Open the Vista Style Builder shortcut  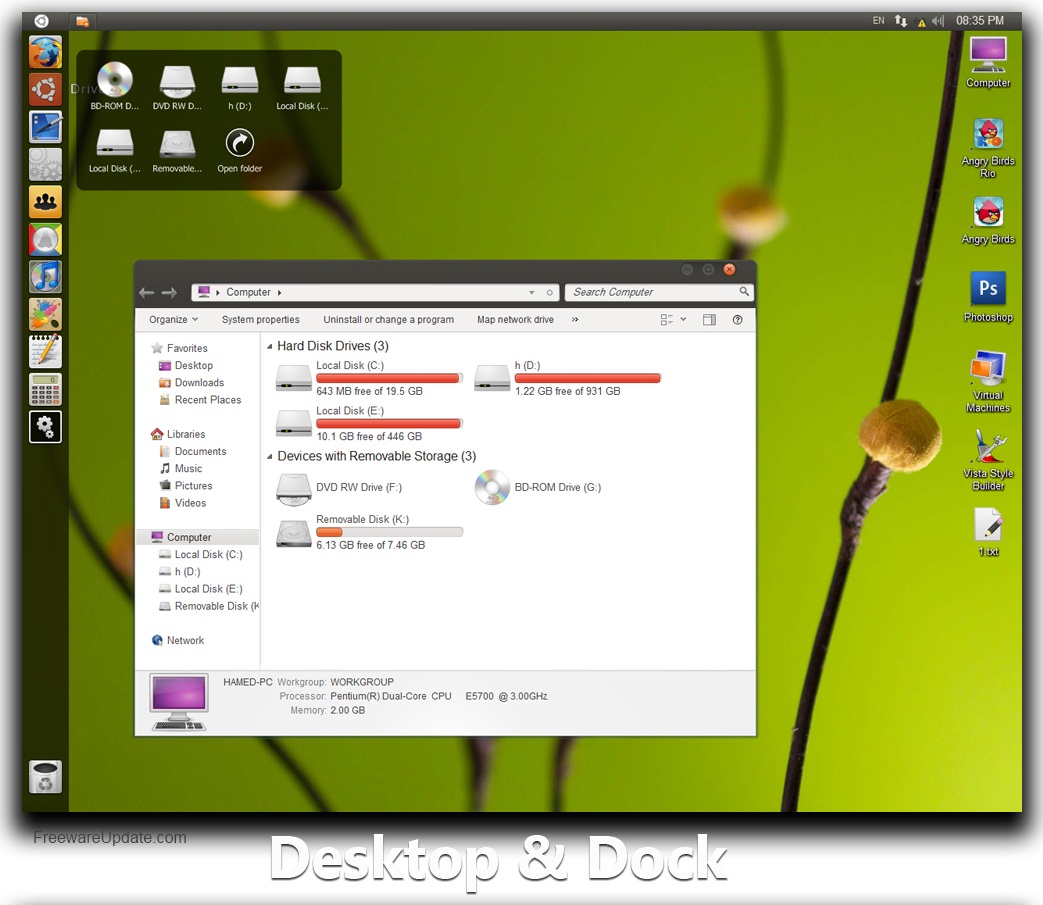pyautogui.click(x=987, y=447)
